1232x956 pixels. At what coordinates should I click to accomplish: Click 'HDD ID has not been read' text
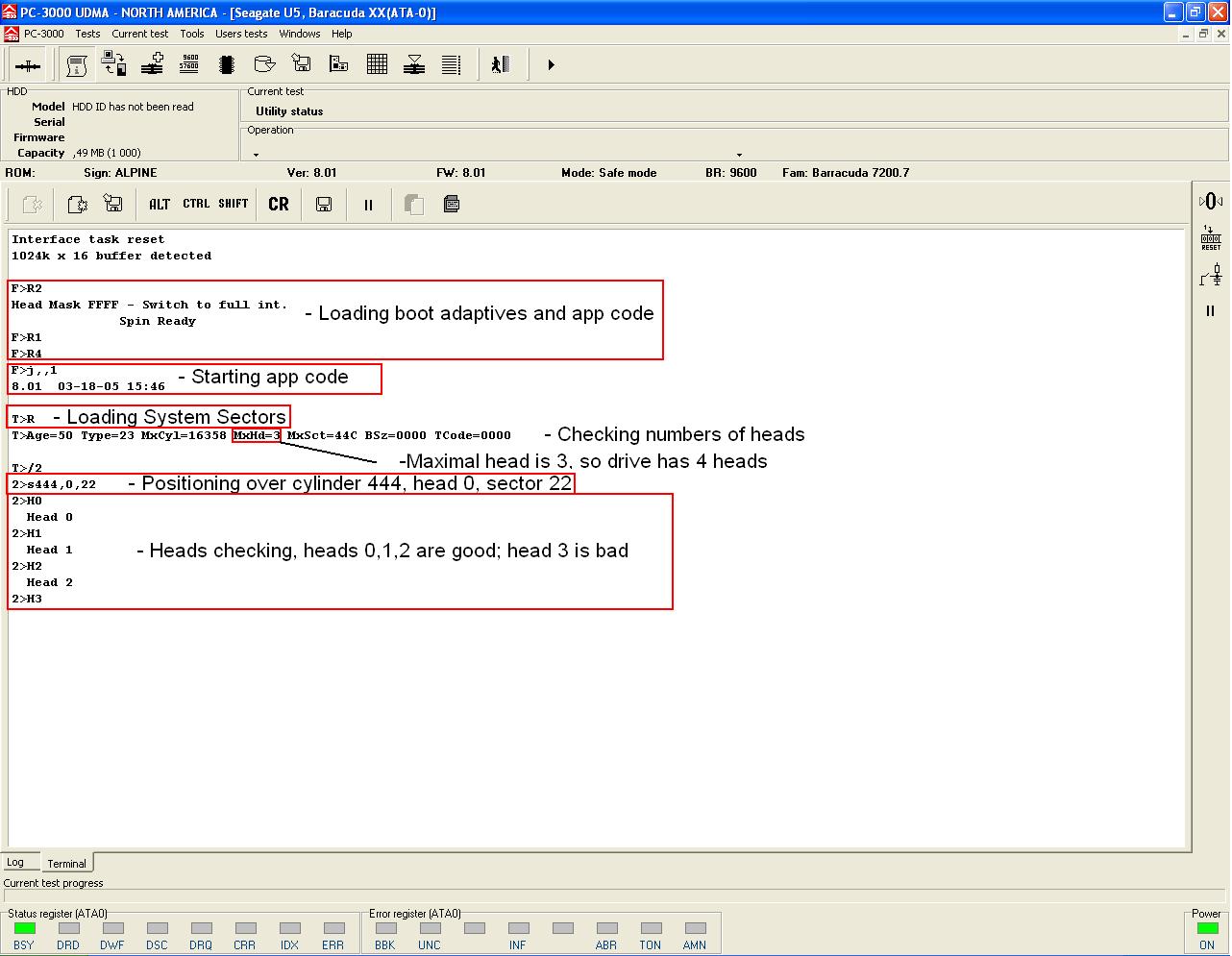(133, 107)
